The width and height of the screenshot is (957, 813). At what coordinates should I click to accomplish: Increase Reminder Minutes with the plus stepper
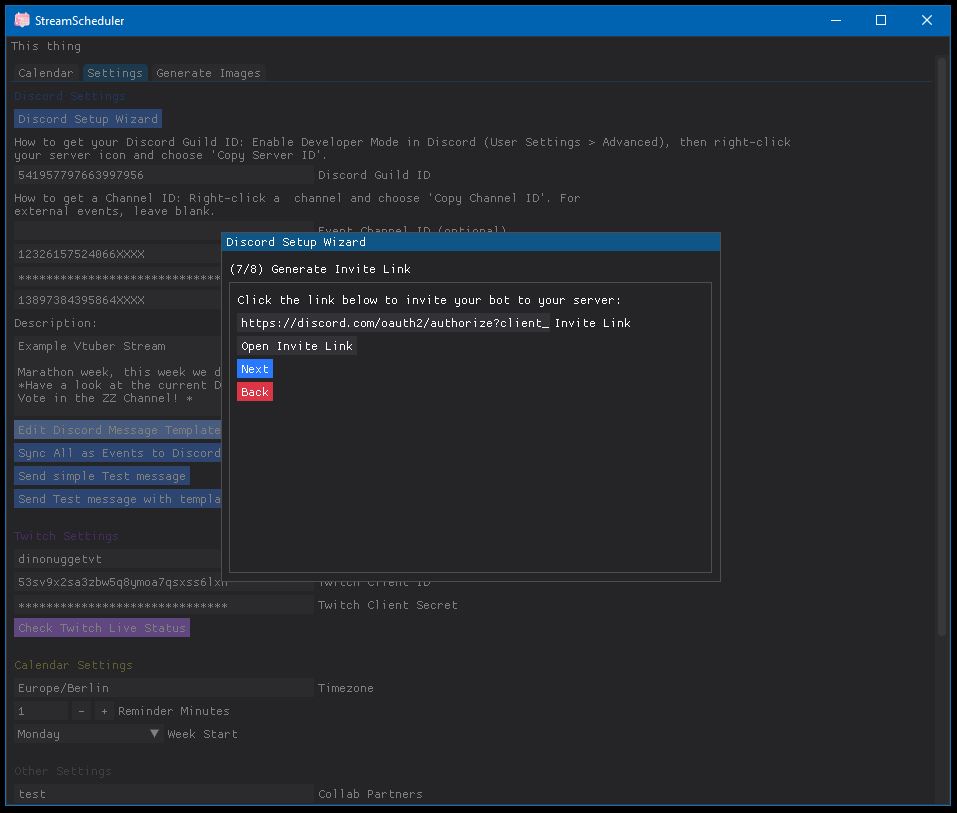102,711
